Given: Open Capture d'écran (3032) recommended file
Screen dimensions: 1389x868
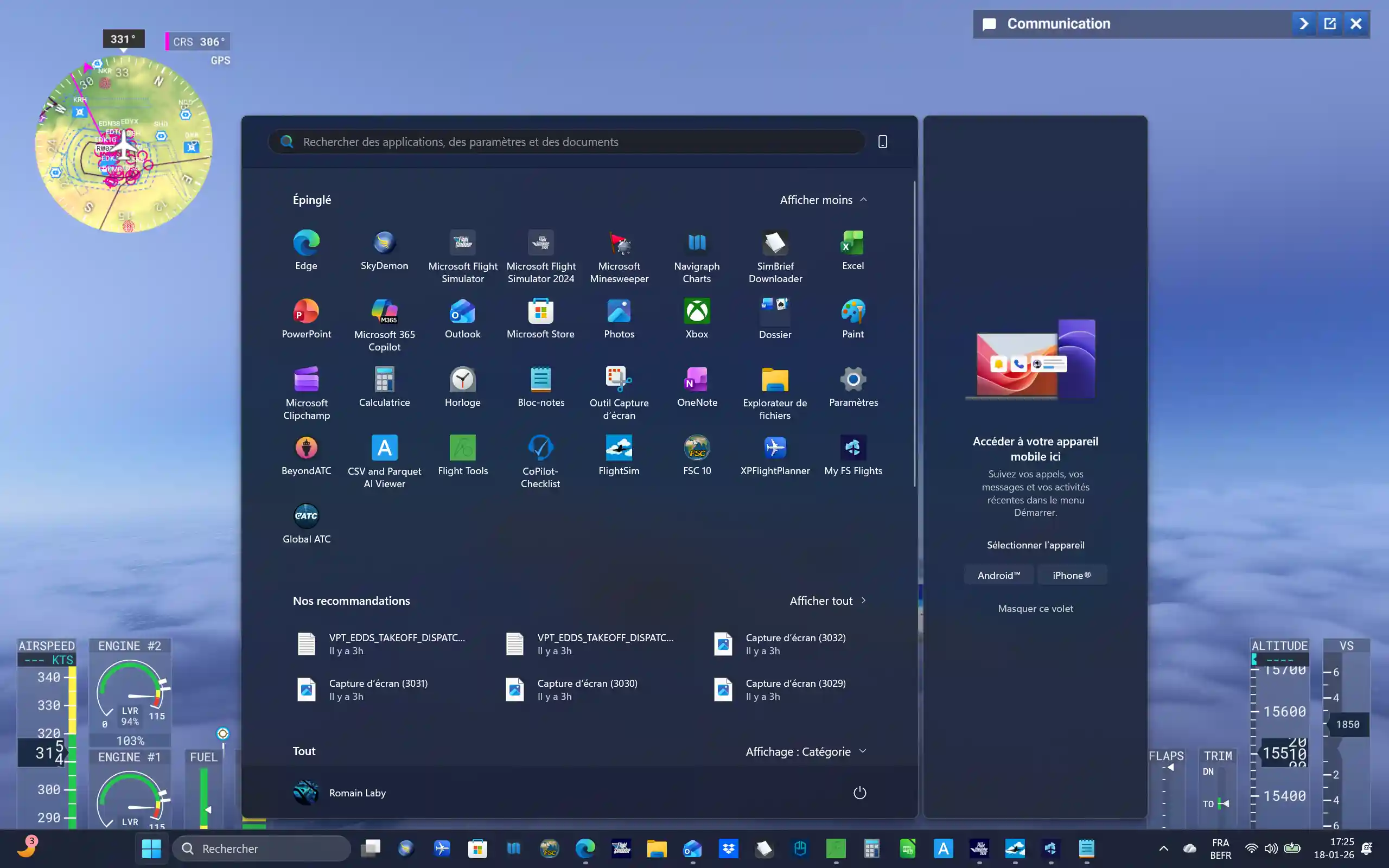Looking at the screenshot, I should point(795,643).
